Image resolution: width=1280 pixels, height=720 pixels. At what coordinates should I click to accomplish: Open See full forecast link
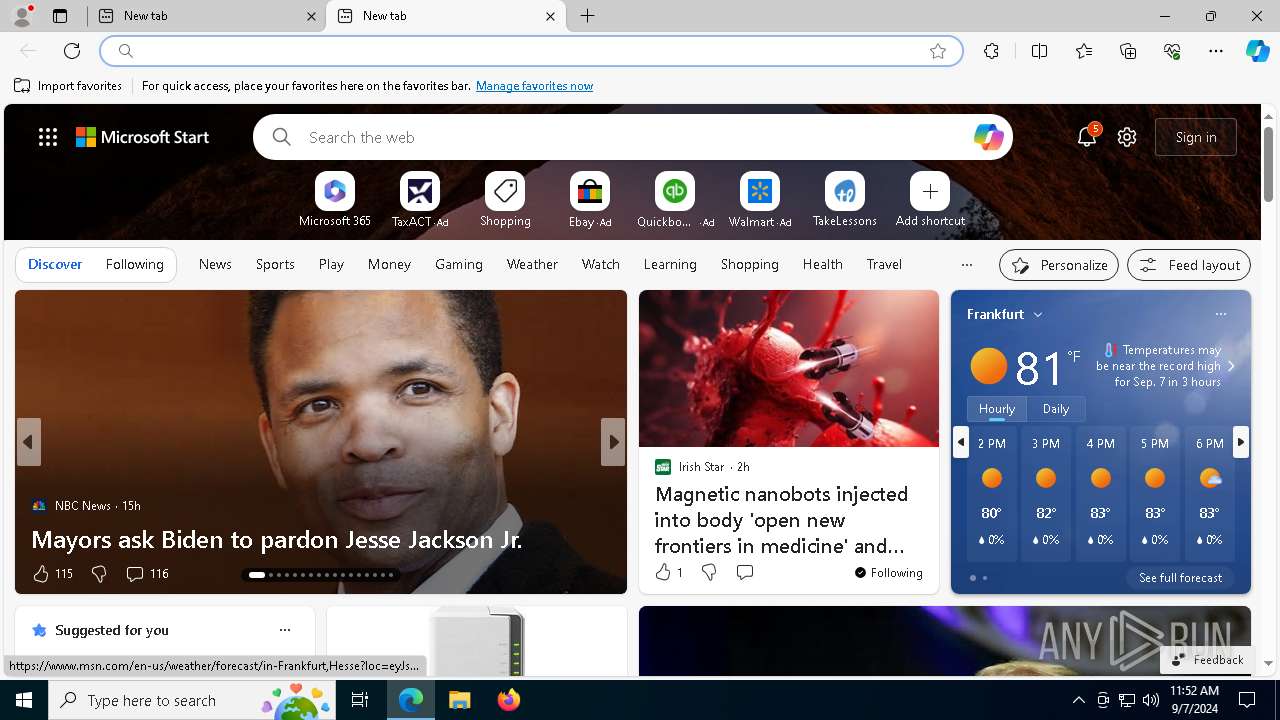(1180, 578)
